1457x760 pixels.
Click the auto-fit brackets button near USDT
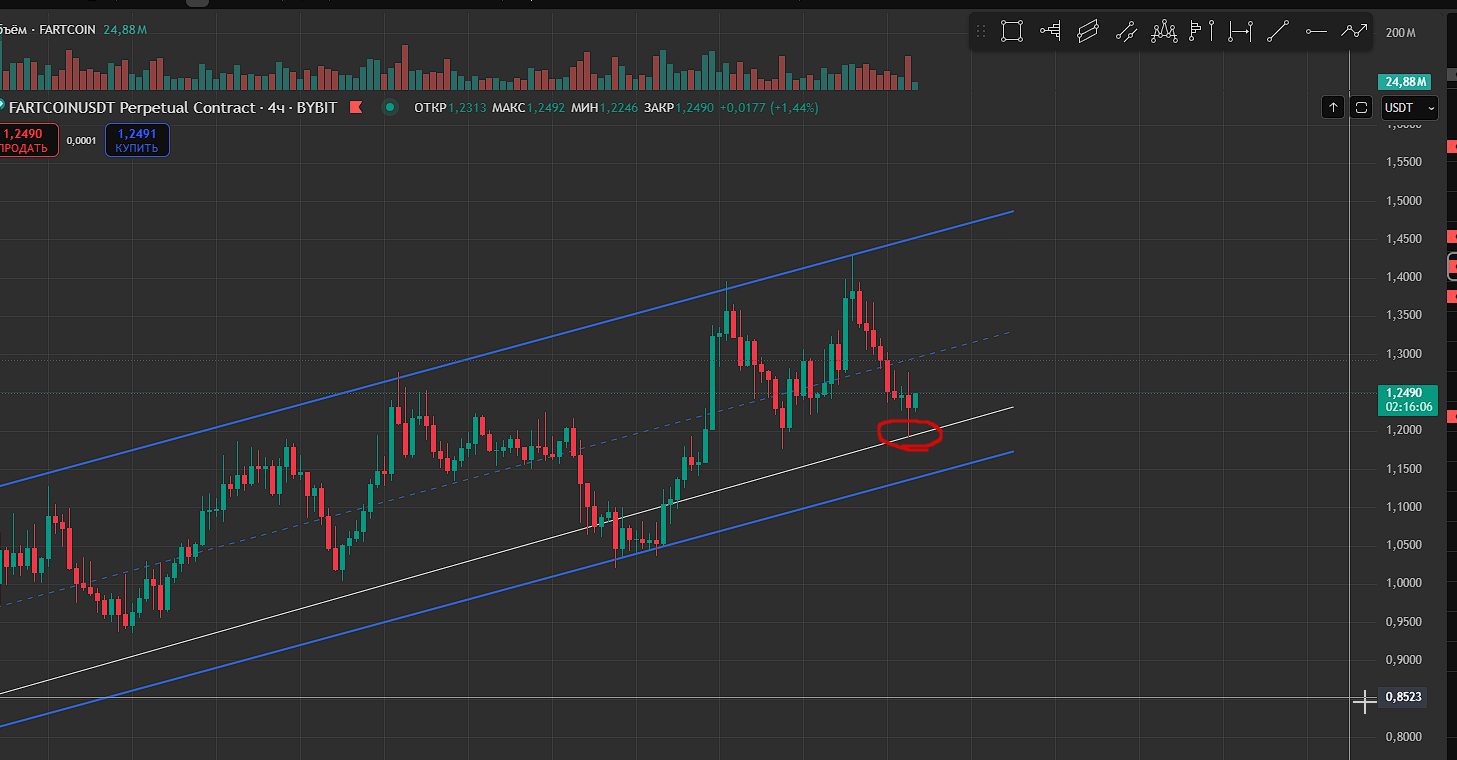pos(1360,107)
